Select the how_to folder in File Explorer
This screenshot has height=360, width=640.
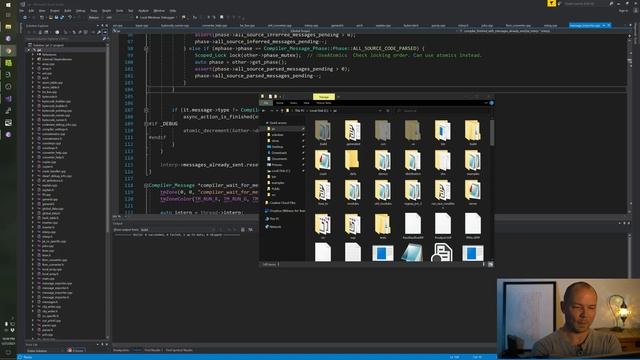coord(323,192)
